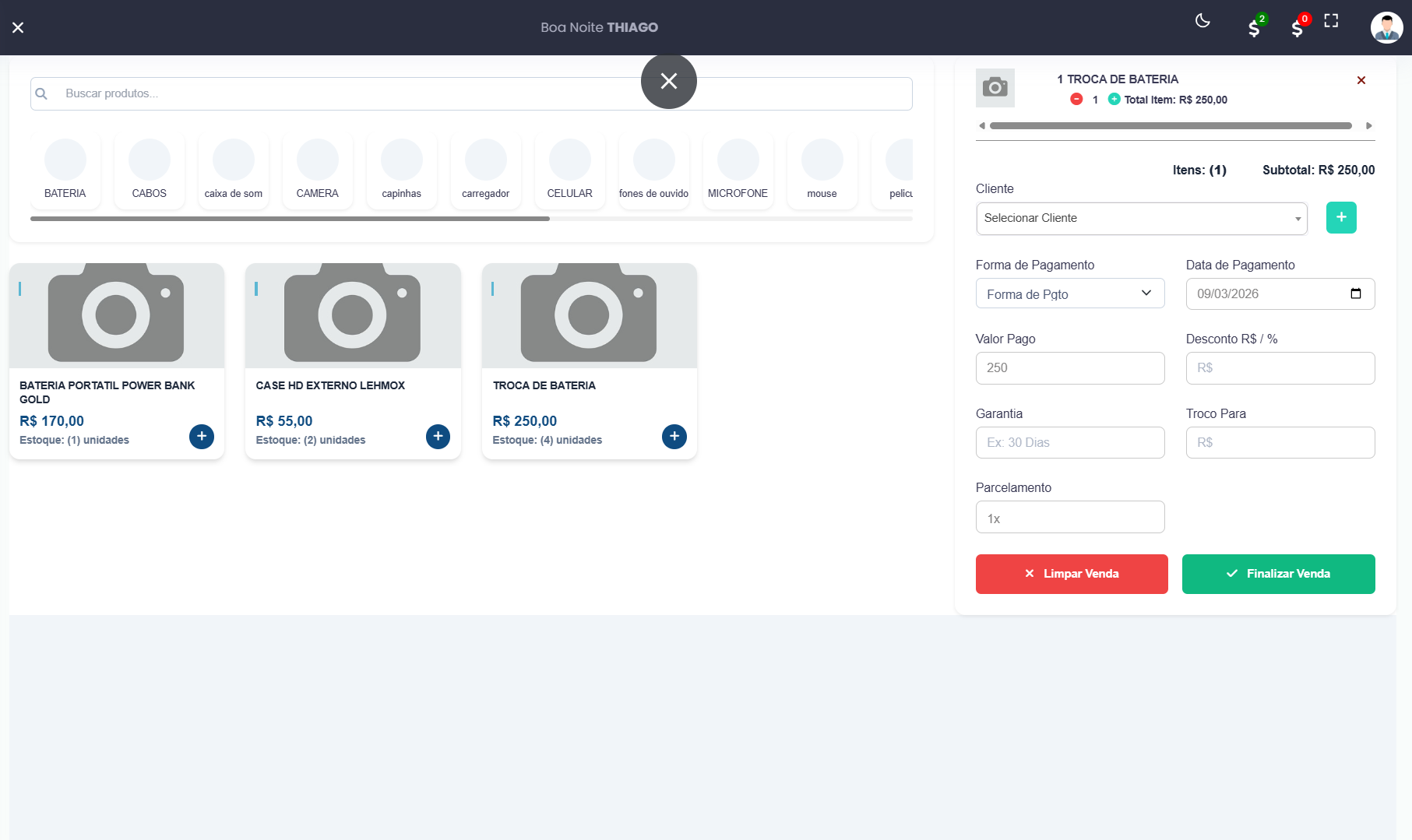Open Data de Pagamento calendar picker
The image size is (1412, 840).
tap(1355, 293)
